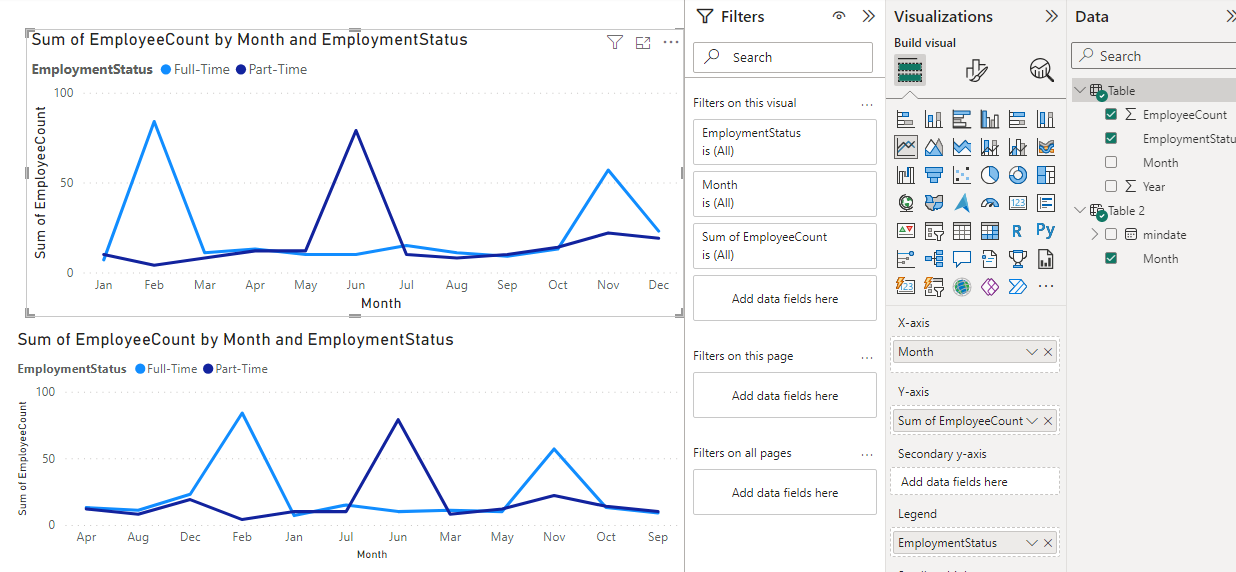Choose the slicer visual with funnel
This screenshot has width=1236, height=572.
point(934,231)
